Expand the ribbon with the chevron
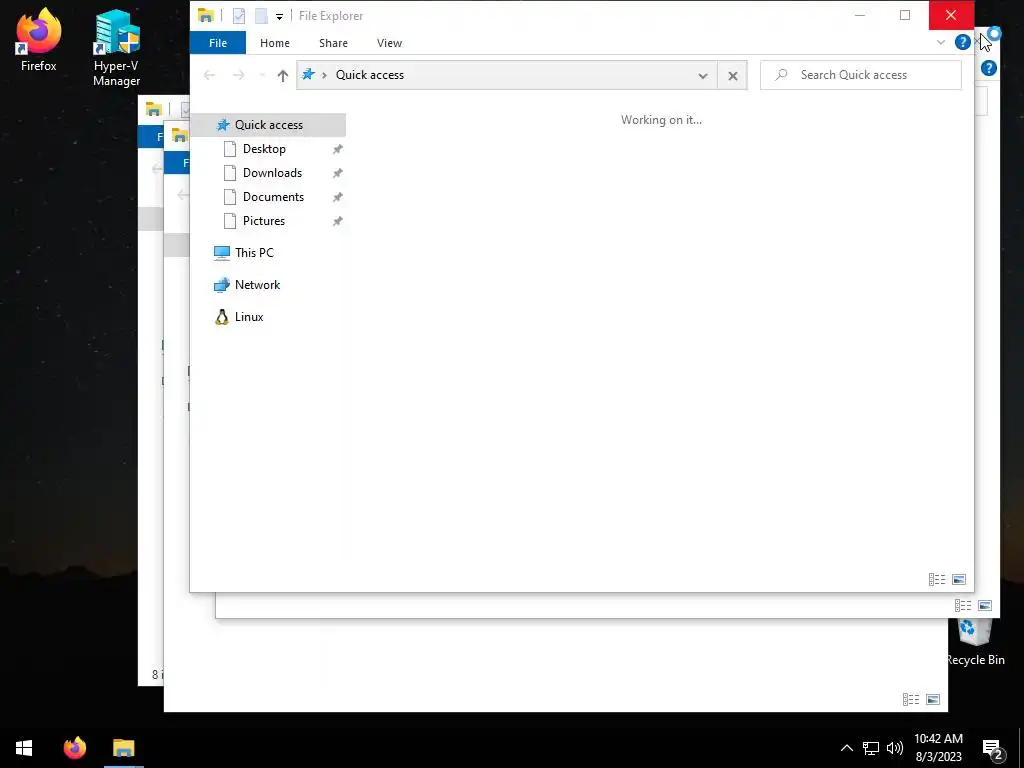 tap(940, 42)
